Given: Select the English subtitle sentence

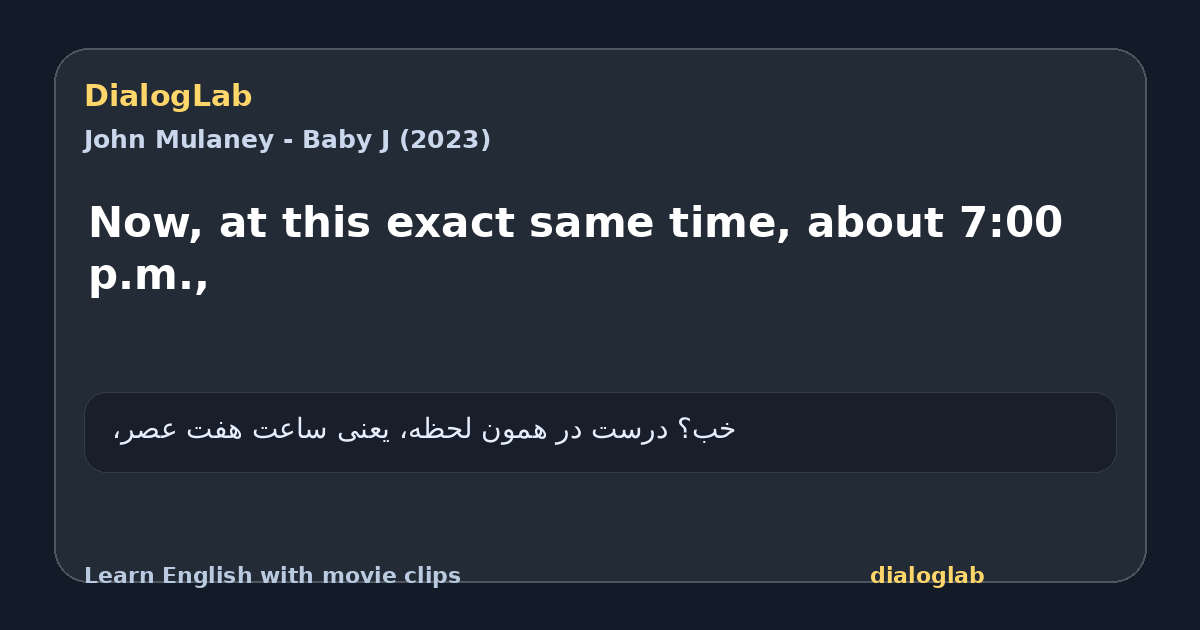Looking at the screenshot, I should [x=575, y=248].
